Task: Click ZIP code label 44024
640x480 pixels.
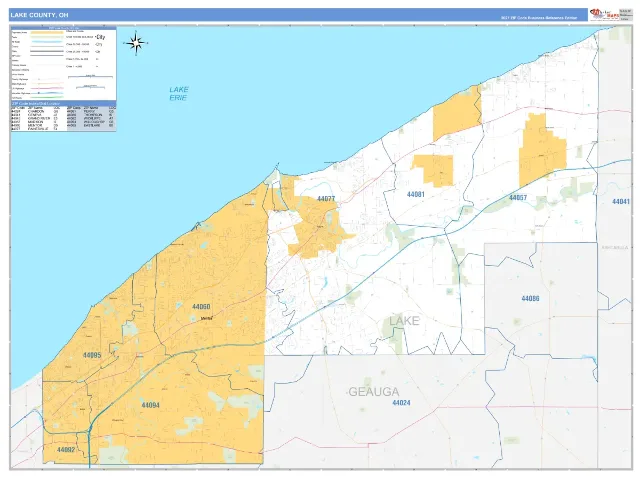Action: pos(401,403)
